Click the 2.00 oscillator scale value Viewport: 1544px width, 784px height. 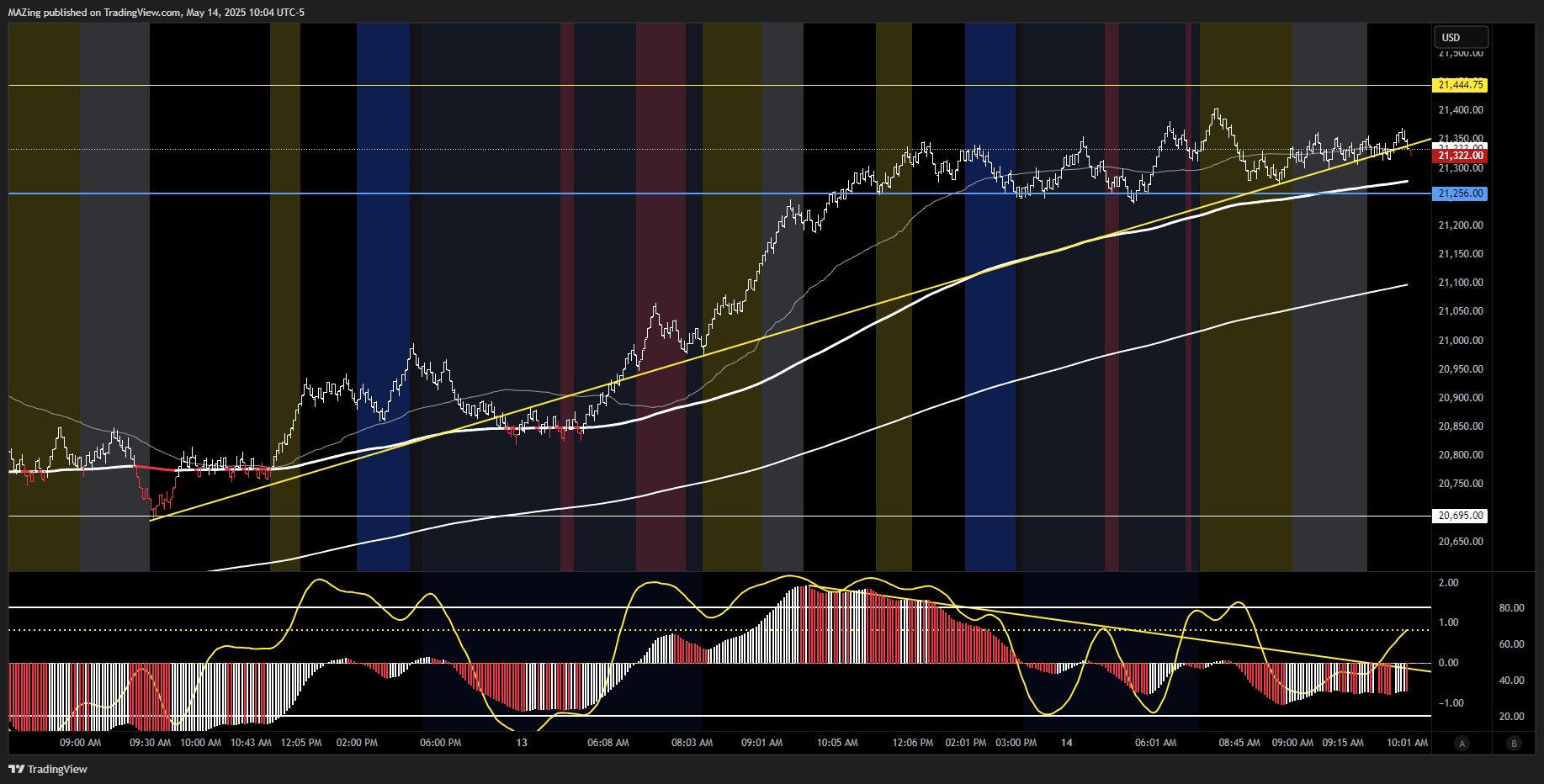tap(1449, 583)
